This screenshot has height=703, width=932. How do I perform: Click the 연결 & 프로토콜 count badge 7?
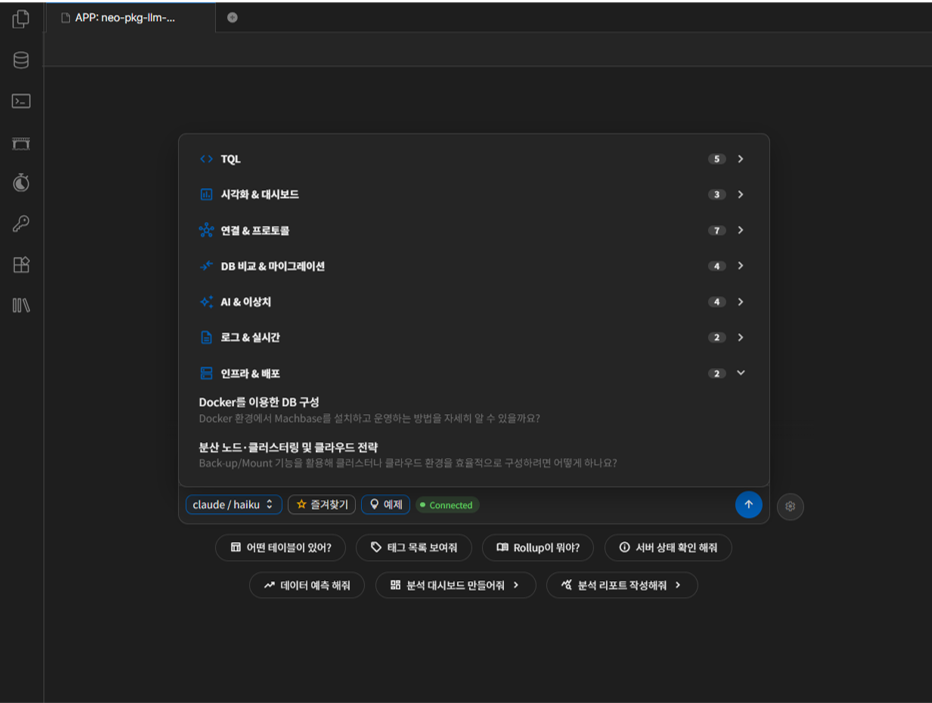[x=717, y=230]
